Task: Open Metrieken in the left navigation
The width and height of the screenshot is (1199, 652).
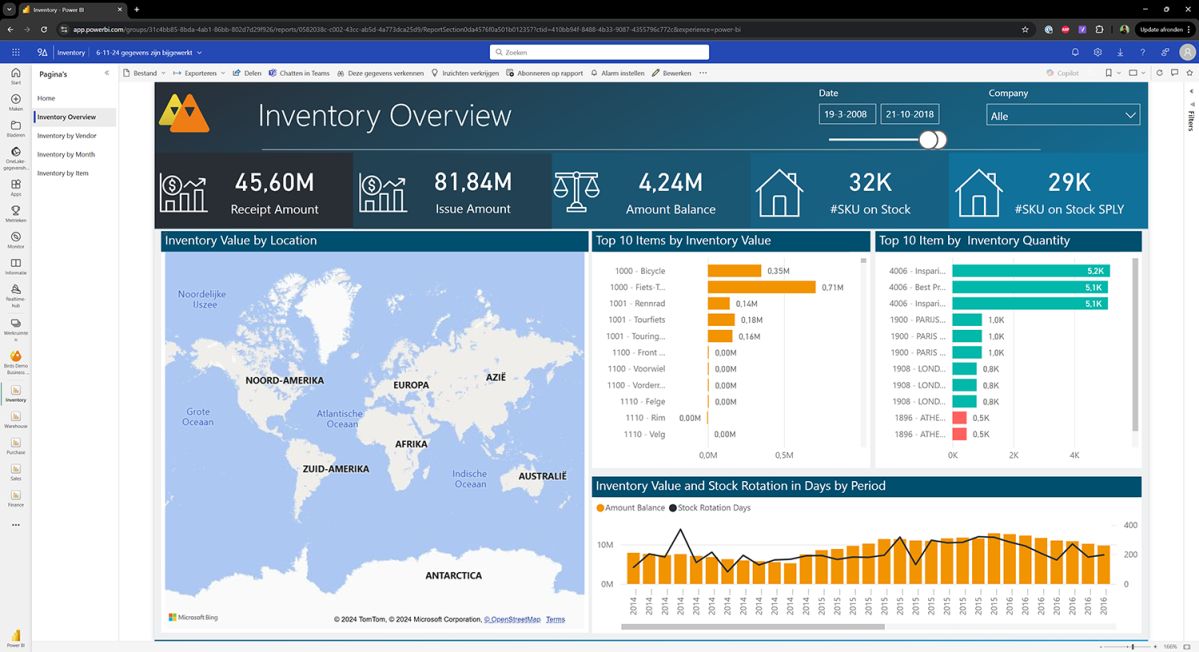Action: [15, 212]
